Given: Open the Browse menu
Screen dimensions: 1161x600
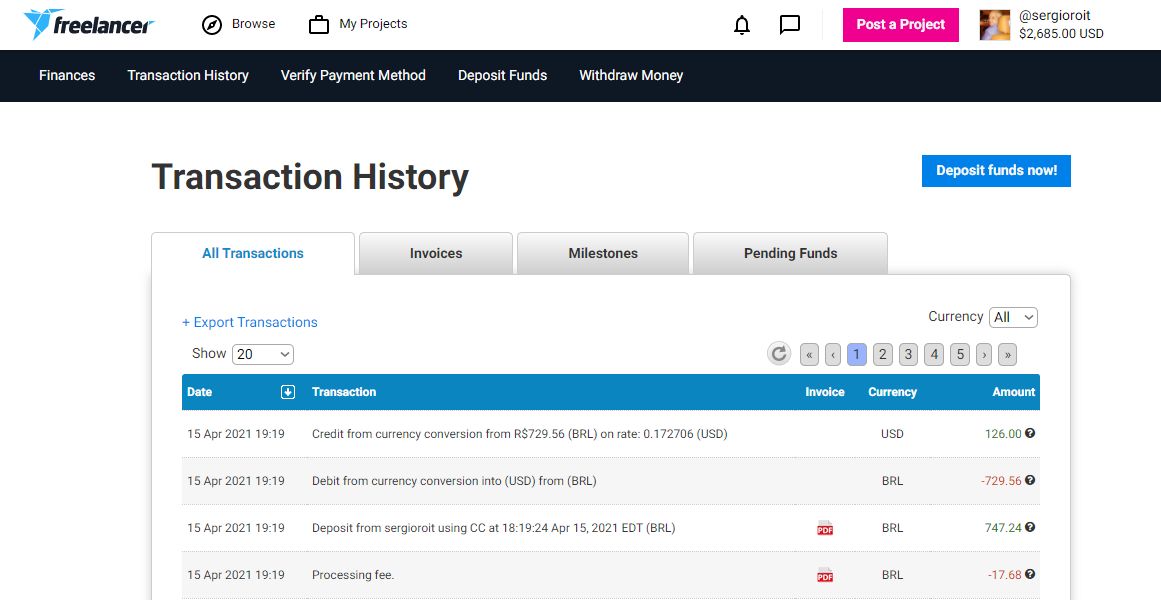Looking at the screenshot, I should coord(239,24).
